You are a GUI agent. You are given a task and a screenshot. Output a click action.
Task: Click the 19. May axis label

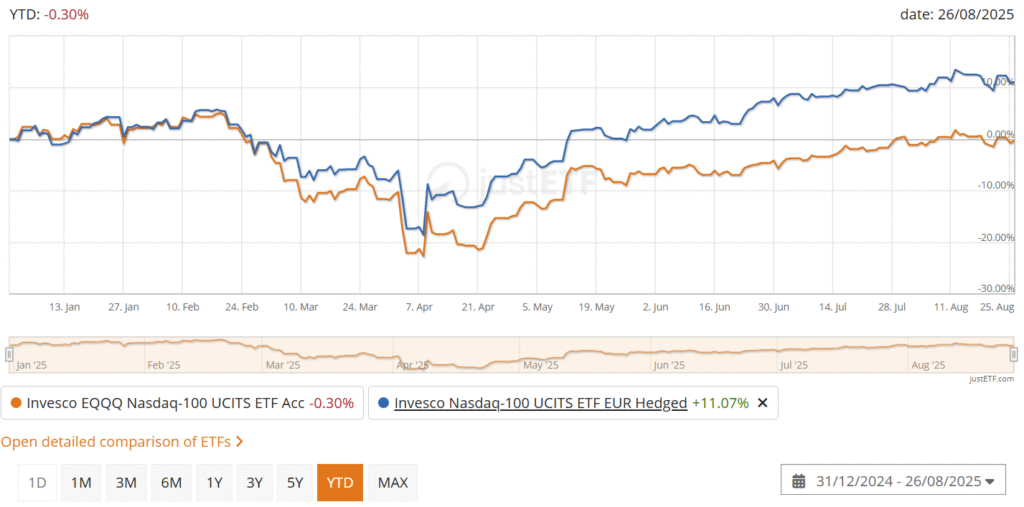click(596, 306)
